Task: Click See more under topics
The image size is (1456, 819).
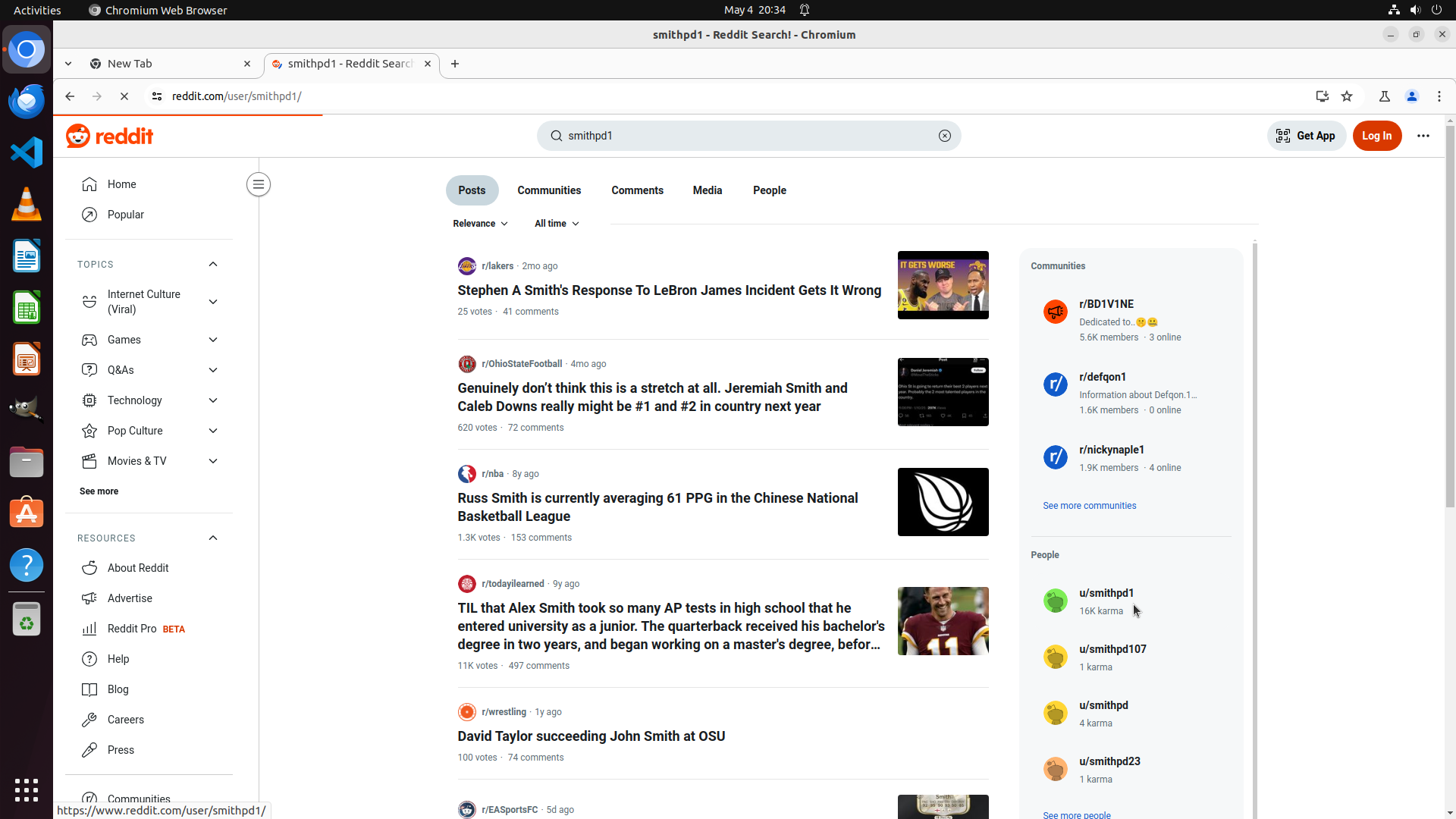Action: coord(99,491)
